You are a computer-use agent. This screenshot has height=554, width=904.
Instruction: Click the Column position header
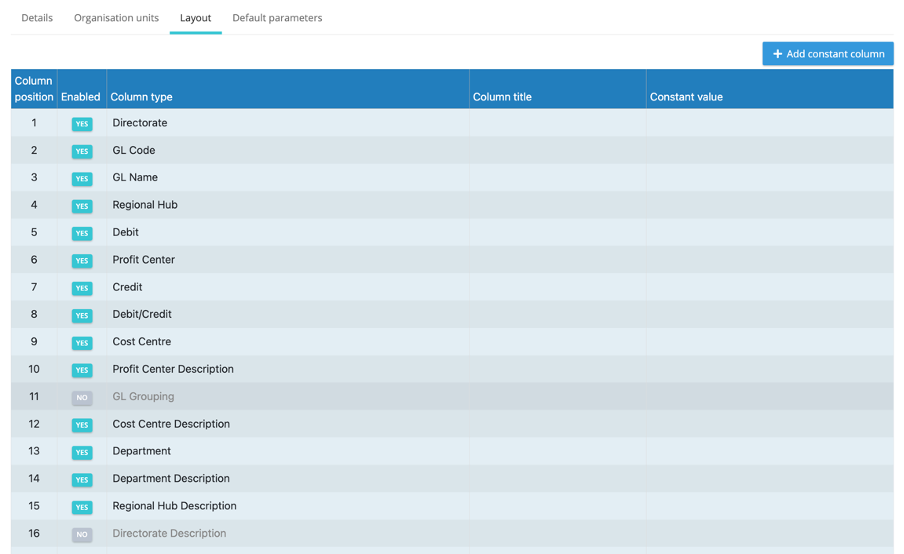(x=34, y=89)
